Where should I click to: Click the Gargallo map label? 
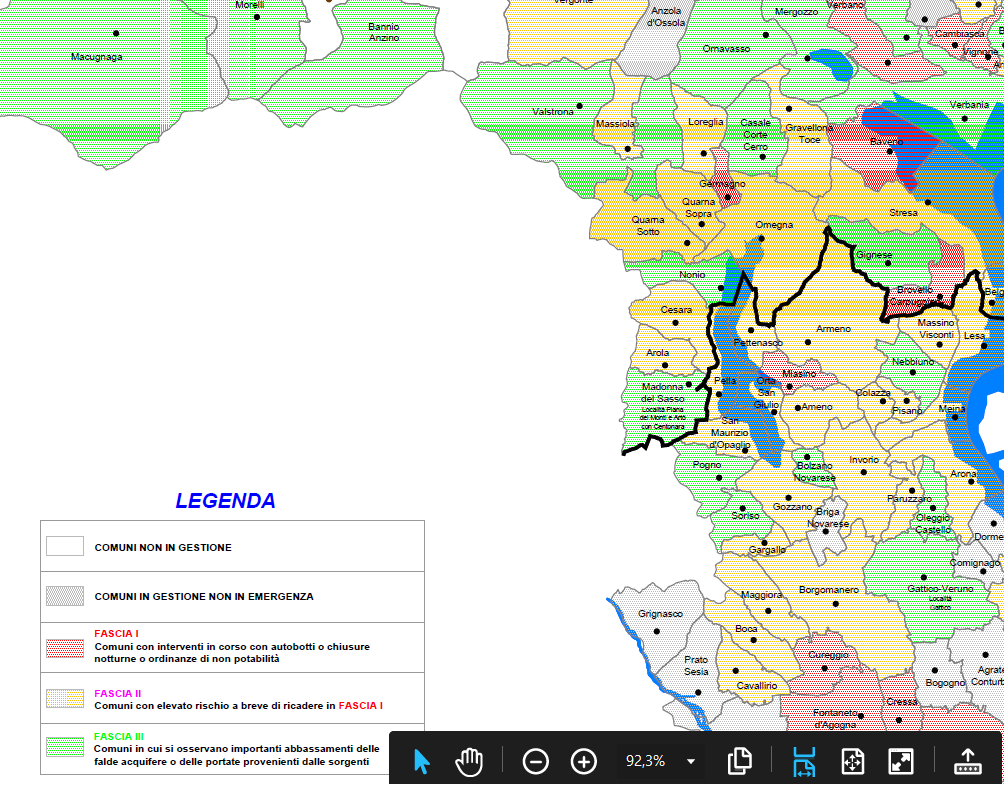[767, 550]
